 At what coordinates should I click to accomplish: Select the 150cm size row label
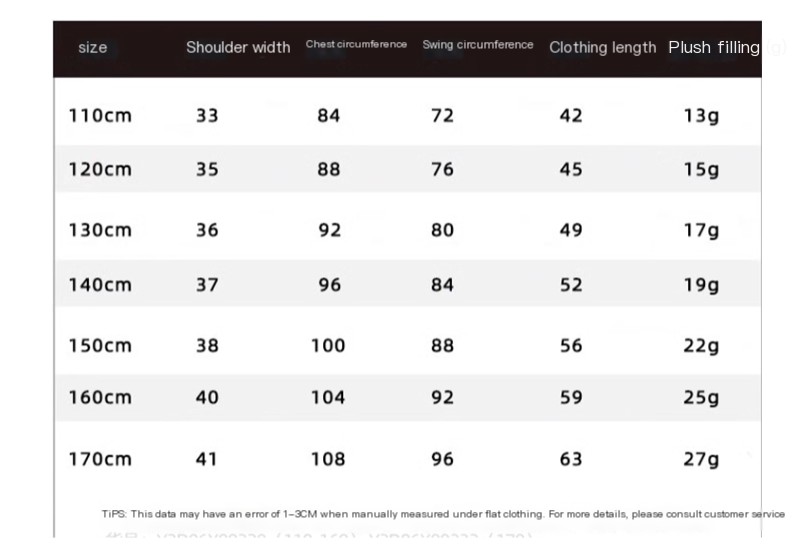coord(100,346)
